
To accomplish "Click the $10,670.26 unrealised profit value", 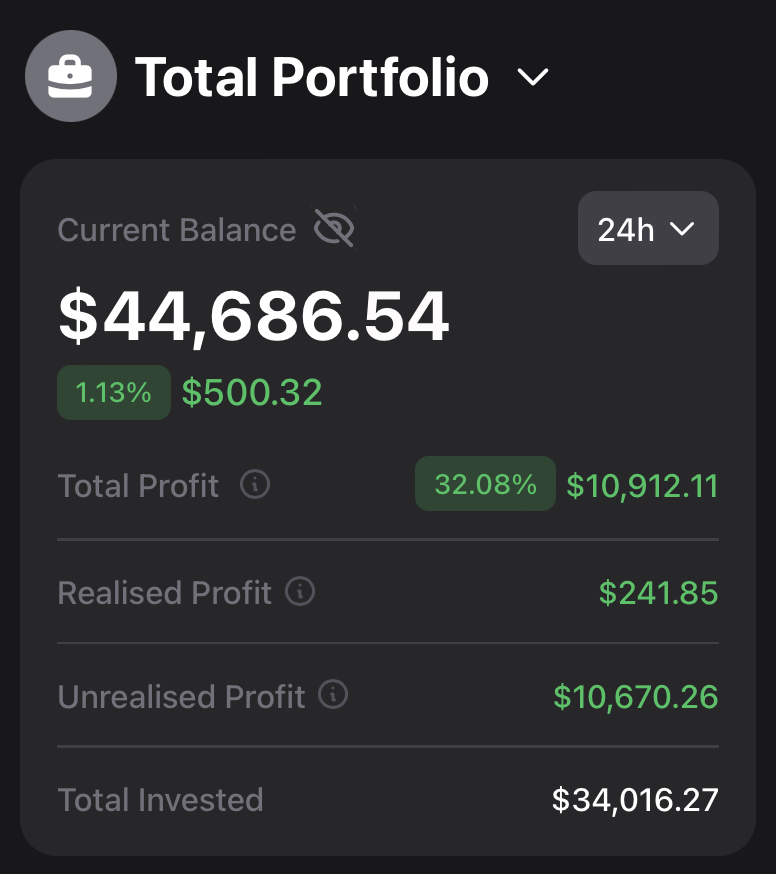I will 636,696.
